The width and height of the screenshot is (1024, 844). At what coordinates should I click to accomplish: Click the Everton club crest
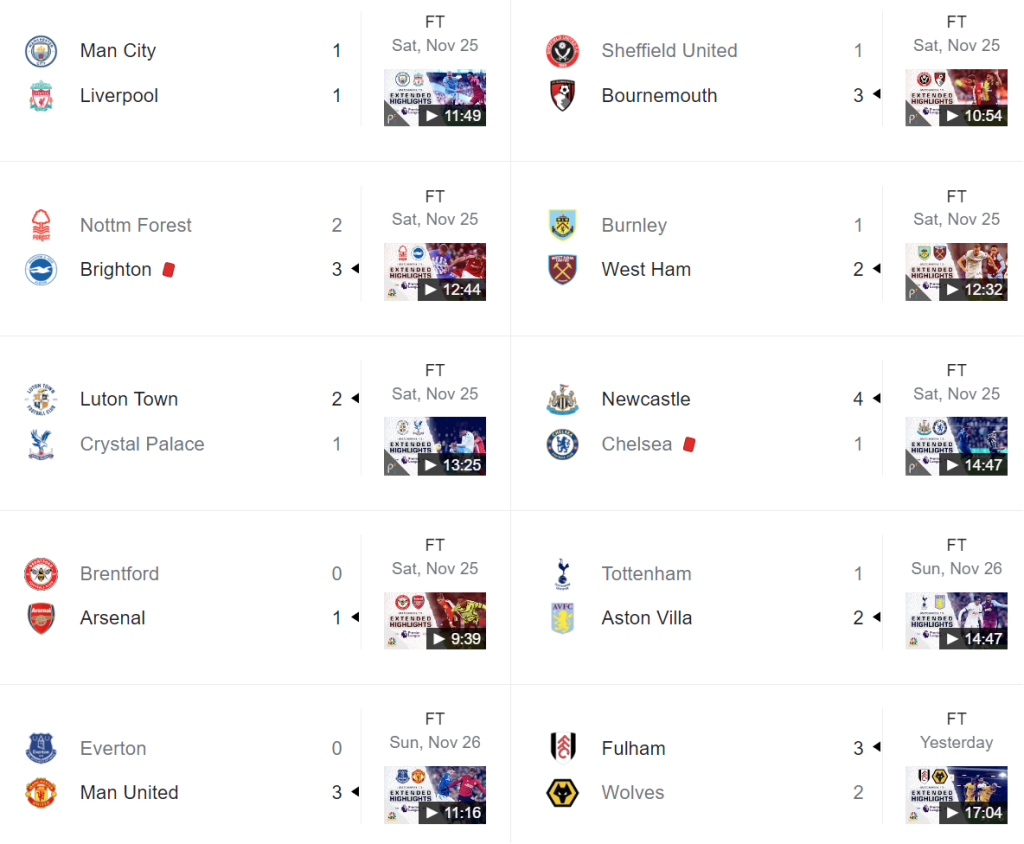click(41, 748)
